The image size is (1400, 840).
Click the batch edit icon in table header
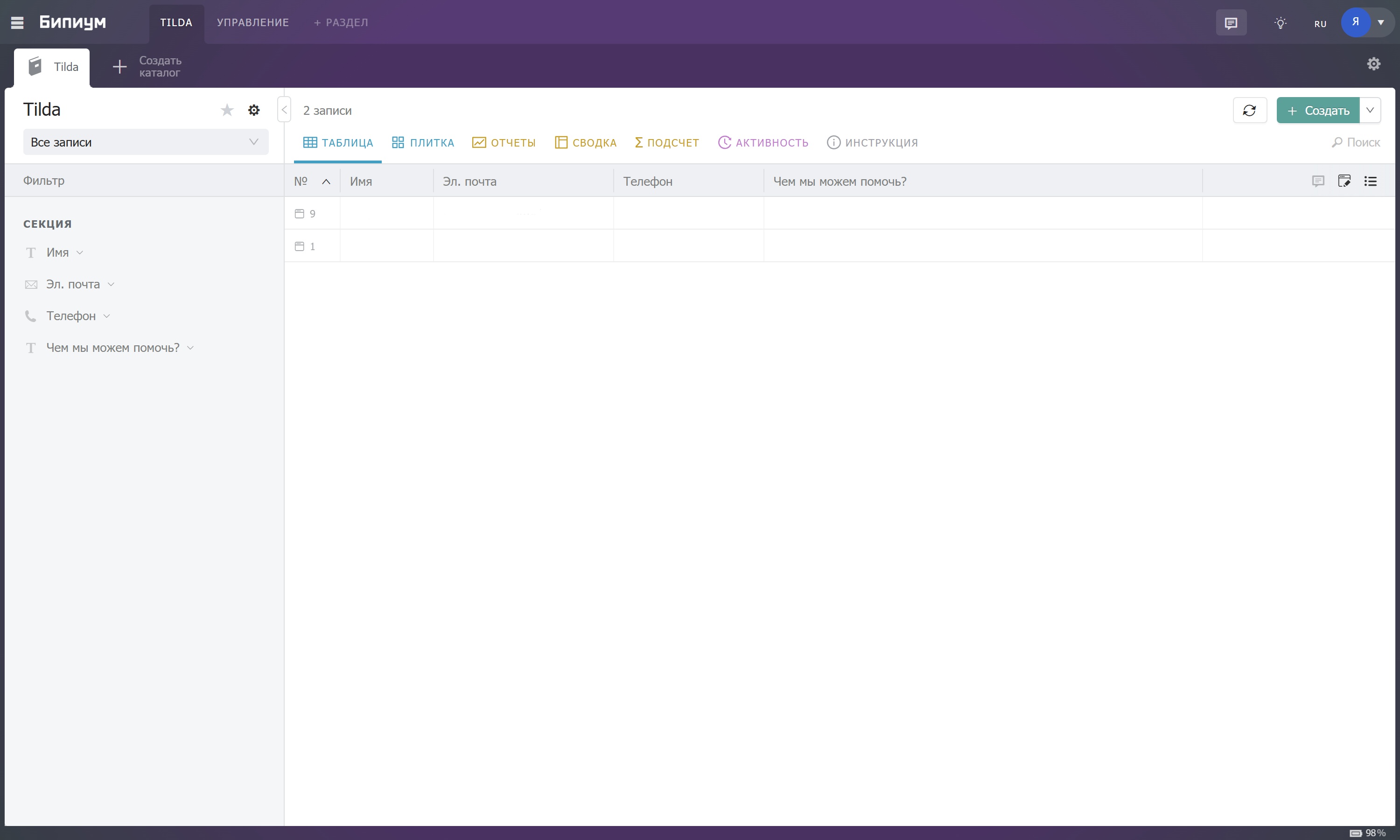tap(1344, 181)
